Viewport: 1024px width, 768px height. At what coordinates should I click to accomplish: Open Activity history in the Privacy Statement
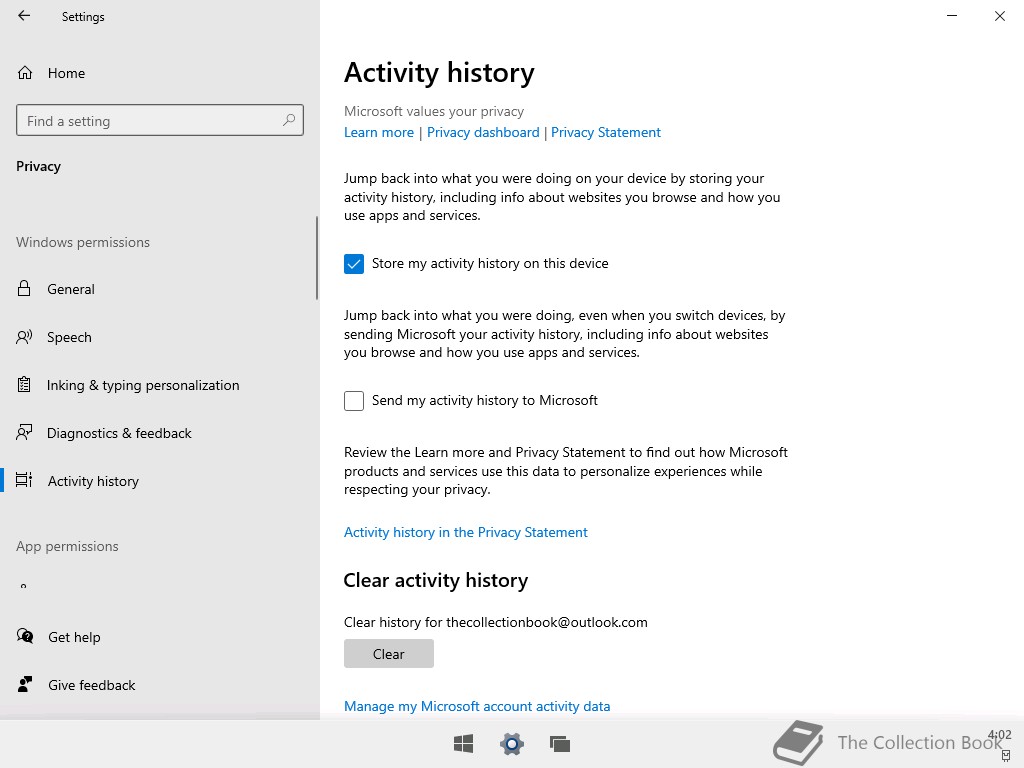point(466,532)
